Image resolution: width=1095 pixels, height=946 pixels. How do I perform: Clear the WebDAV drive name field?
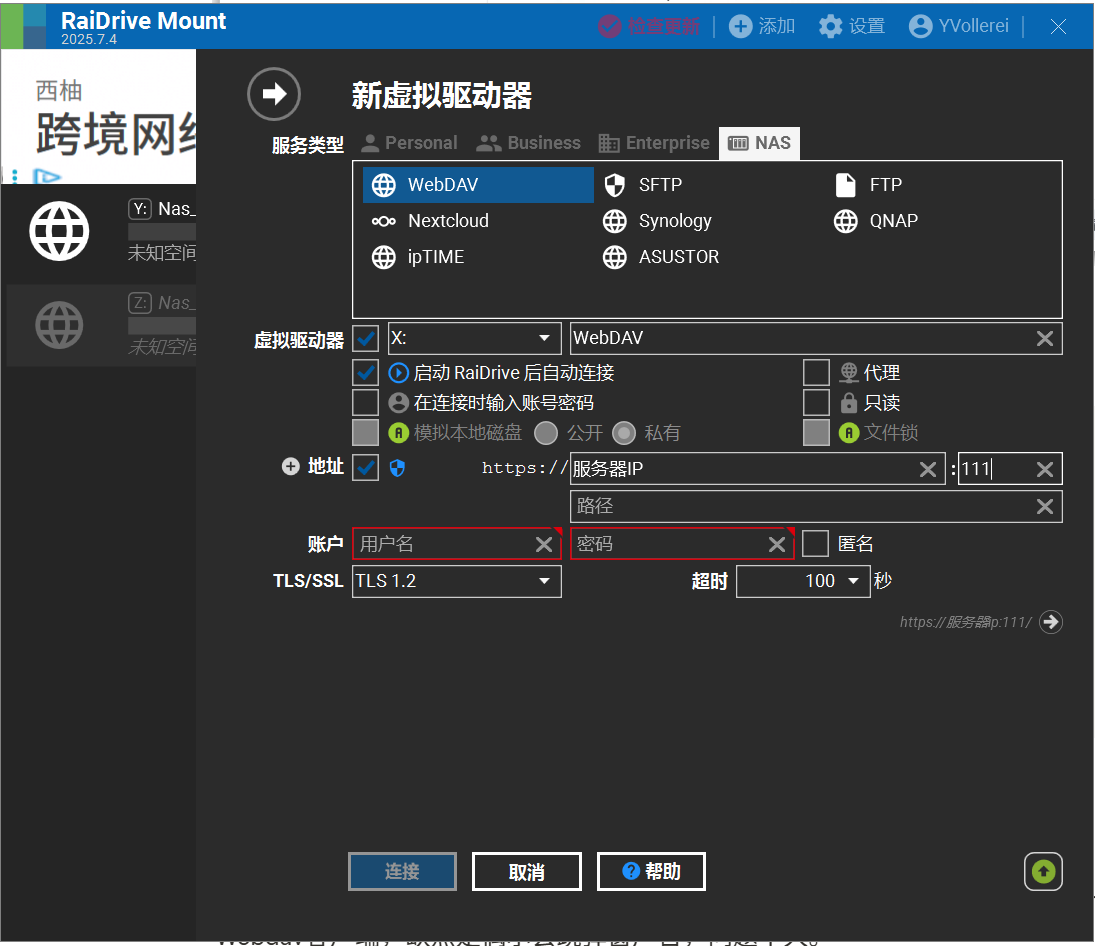click(1045, 339)
